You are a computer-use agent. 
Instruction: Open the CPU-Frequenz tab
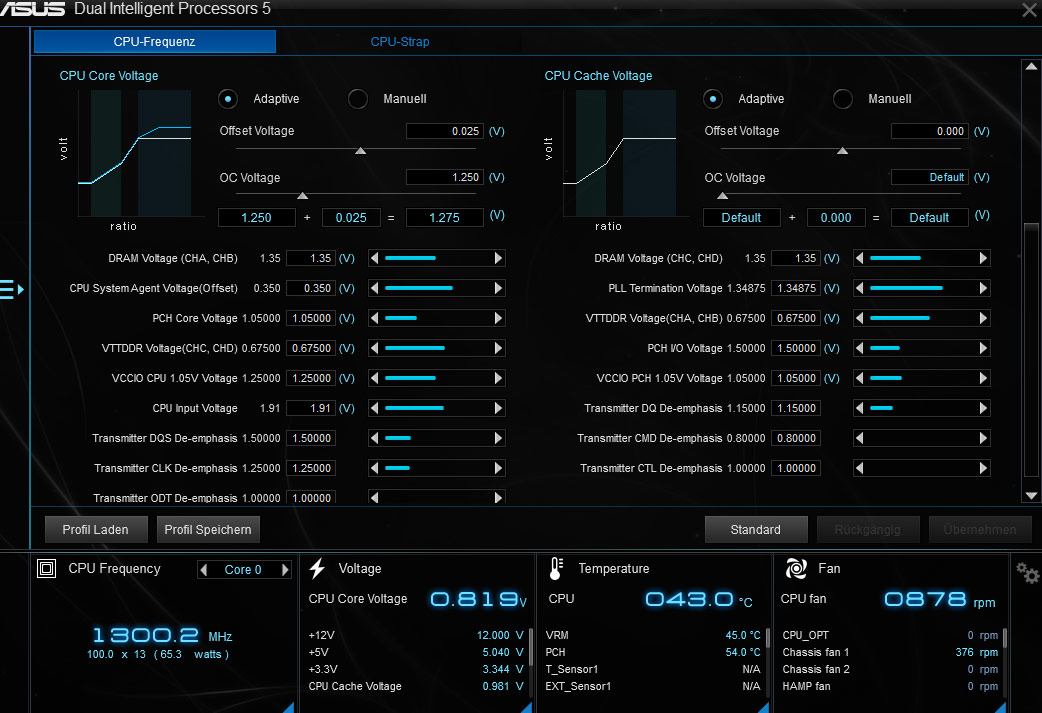[x=154, y=42]
